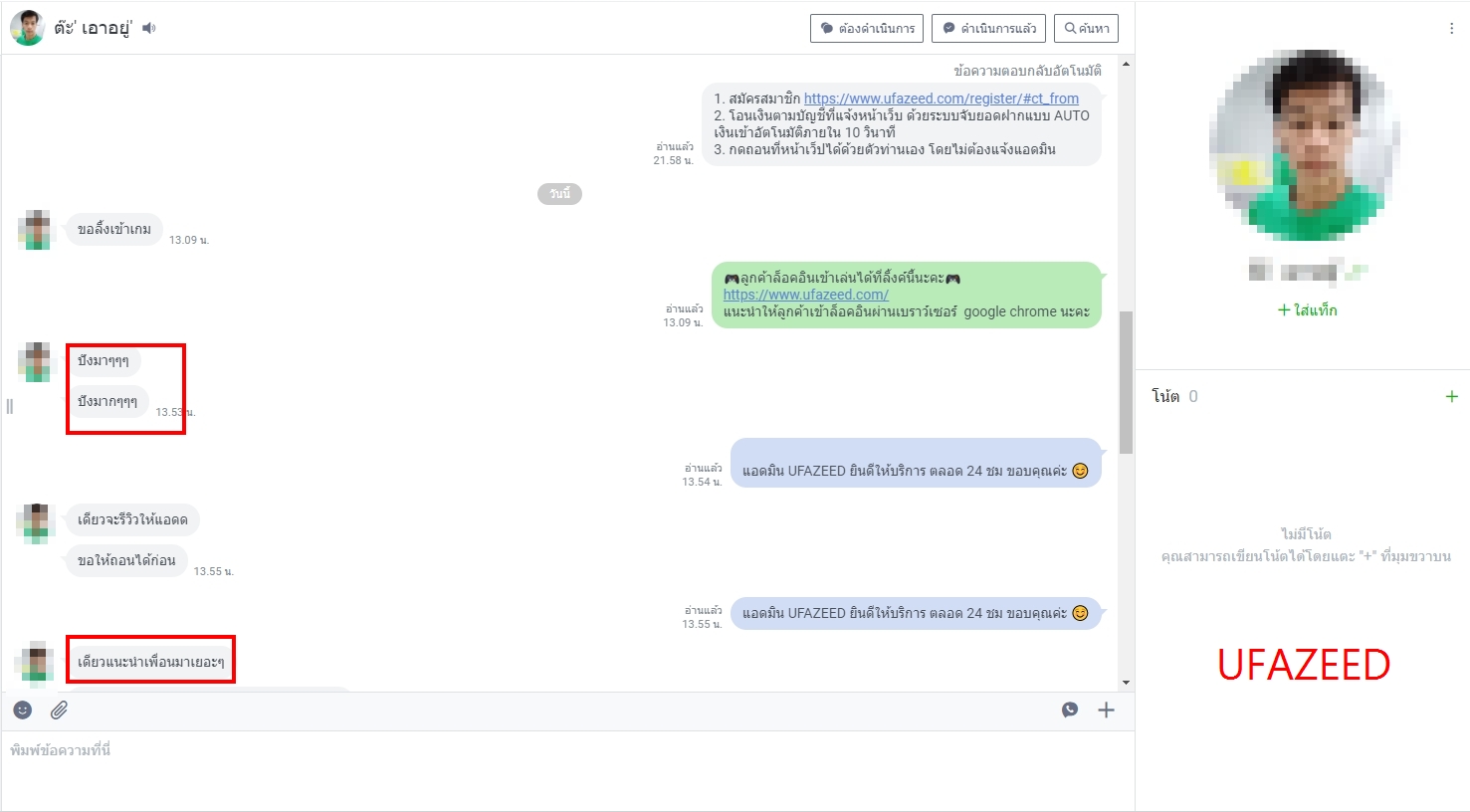Click the speaker mute icon beside chat name
The width and height of the screenshot is (1470, 812).
149,28
